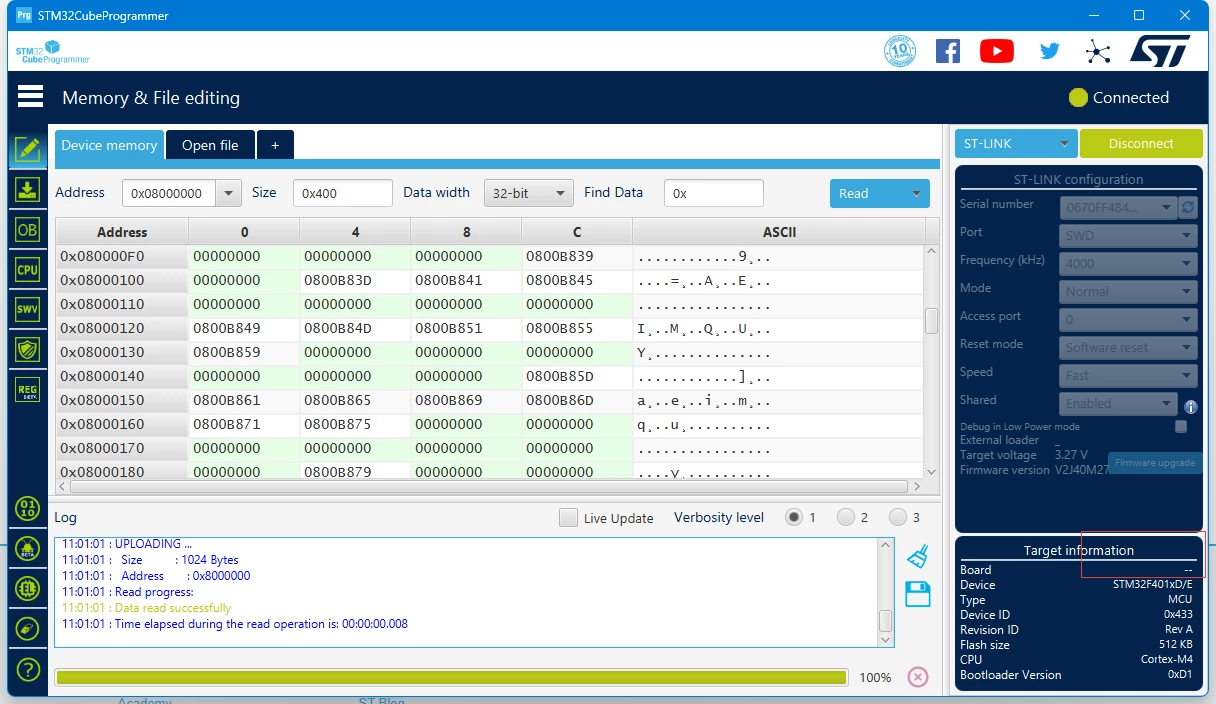1216x704 pixels.
Task: Cancel operation with the X icon by the progress bar
Action: pos(918,677)
